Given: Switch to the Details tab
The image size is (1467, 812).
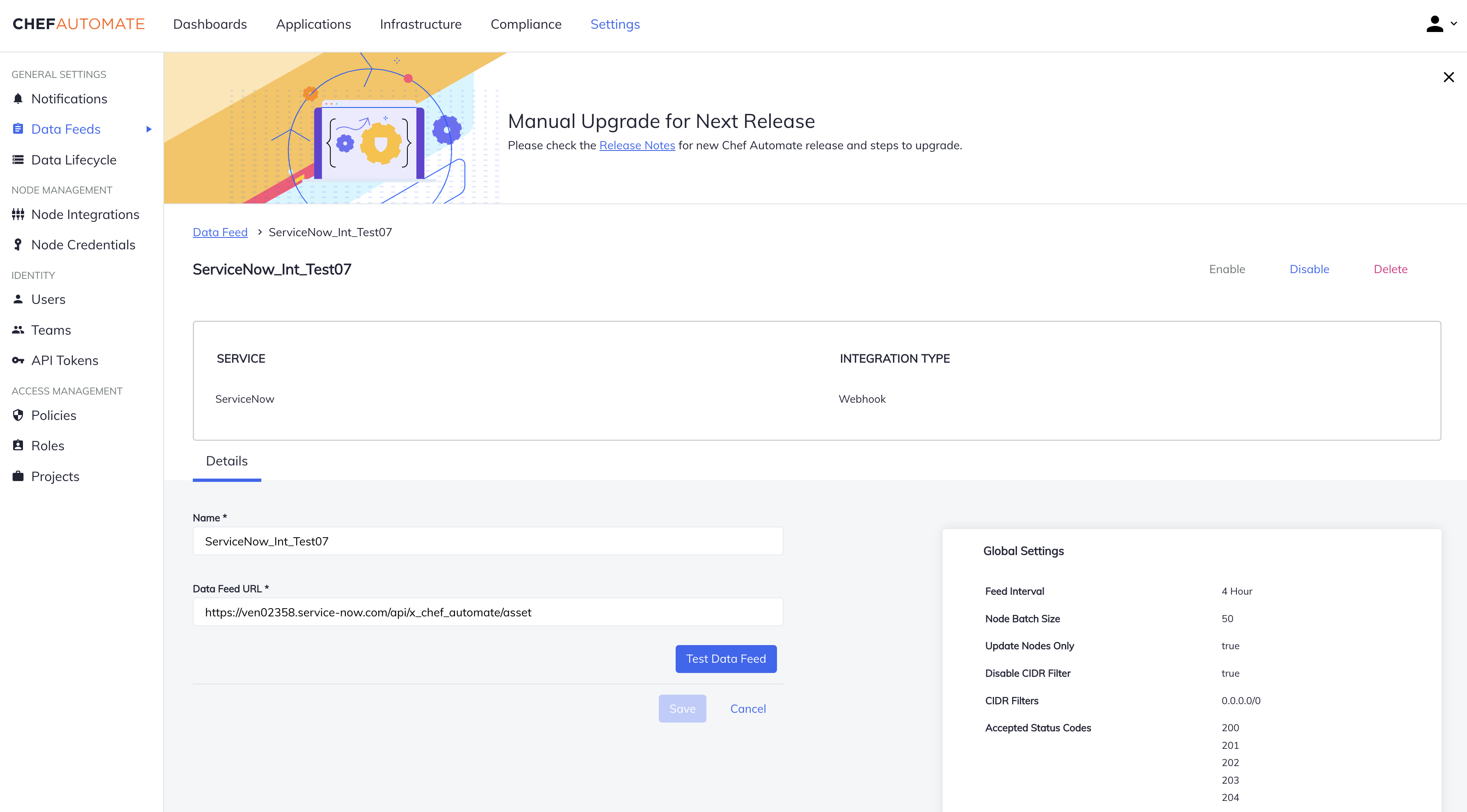Looking at the screenshot, I should (x=227, y=461).
